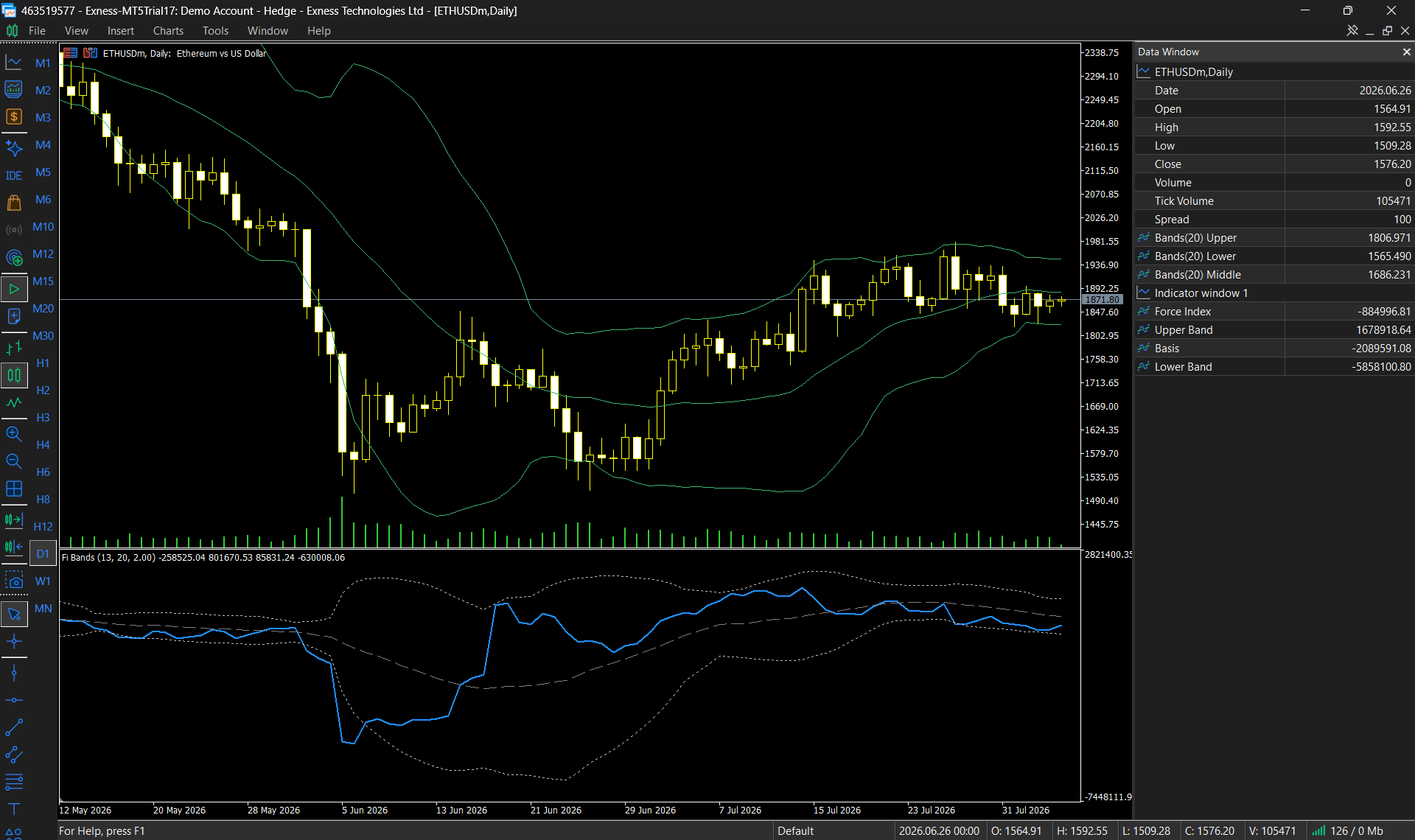This screenshot has height=840, width=1415.
Task: Toggle the Algo Trading play button
Action: 14,289
